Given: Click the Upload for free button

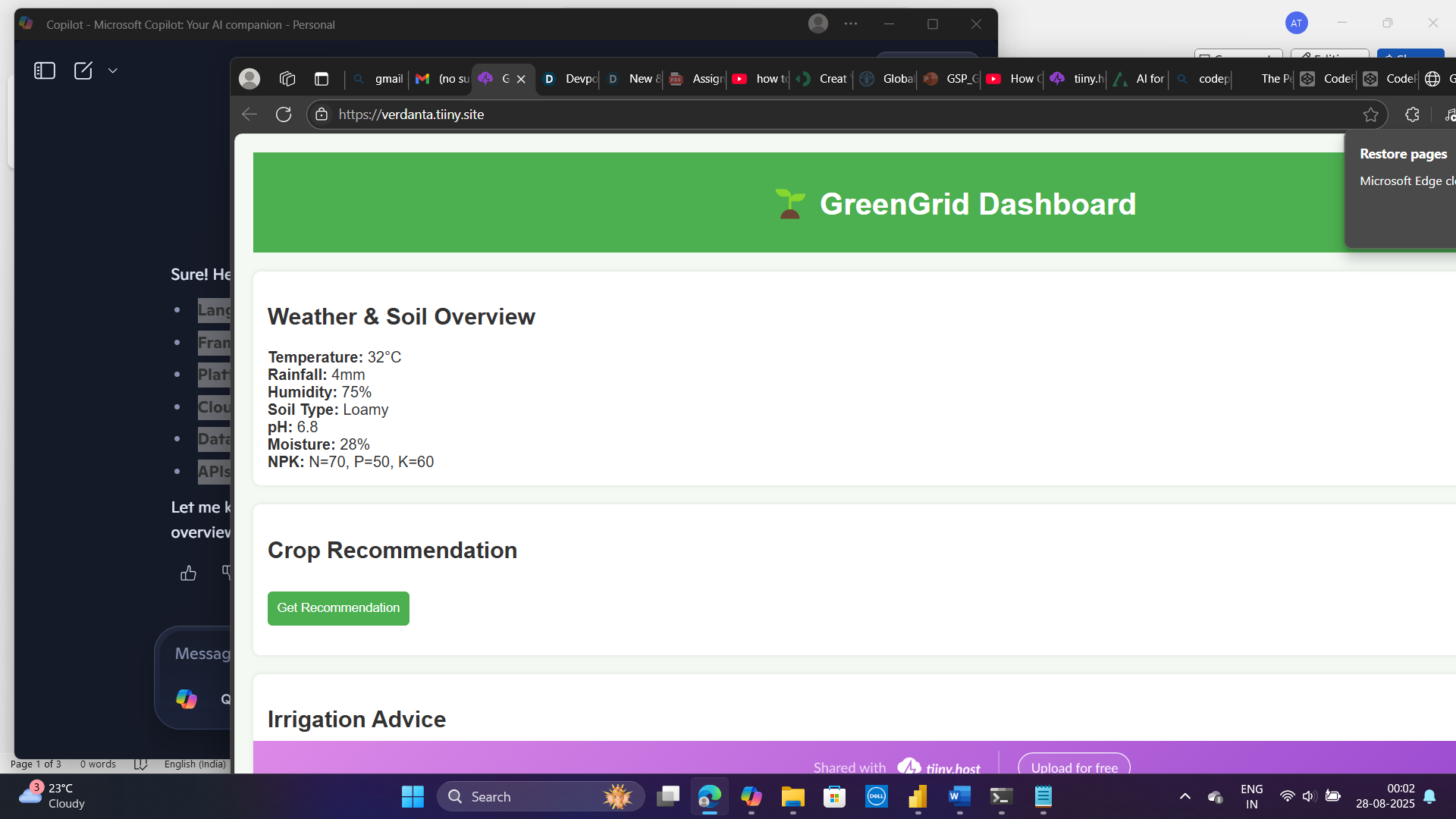Looking at the screenshot, I should [x=1074, y=766].
